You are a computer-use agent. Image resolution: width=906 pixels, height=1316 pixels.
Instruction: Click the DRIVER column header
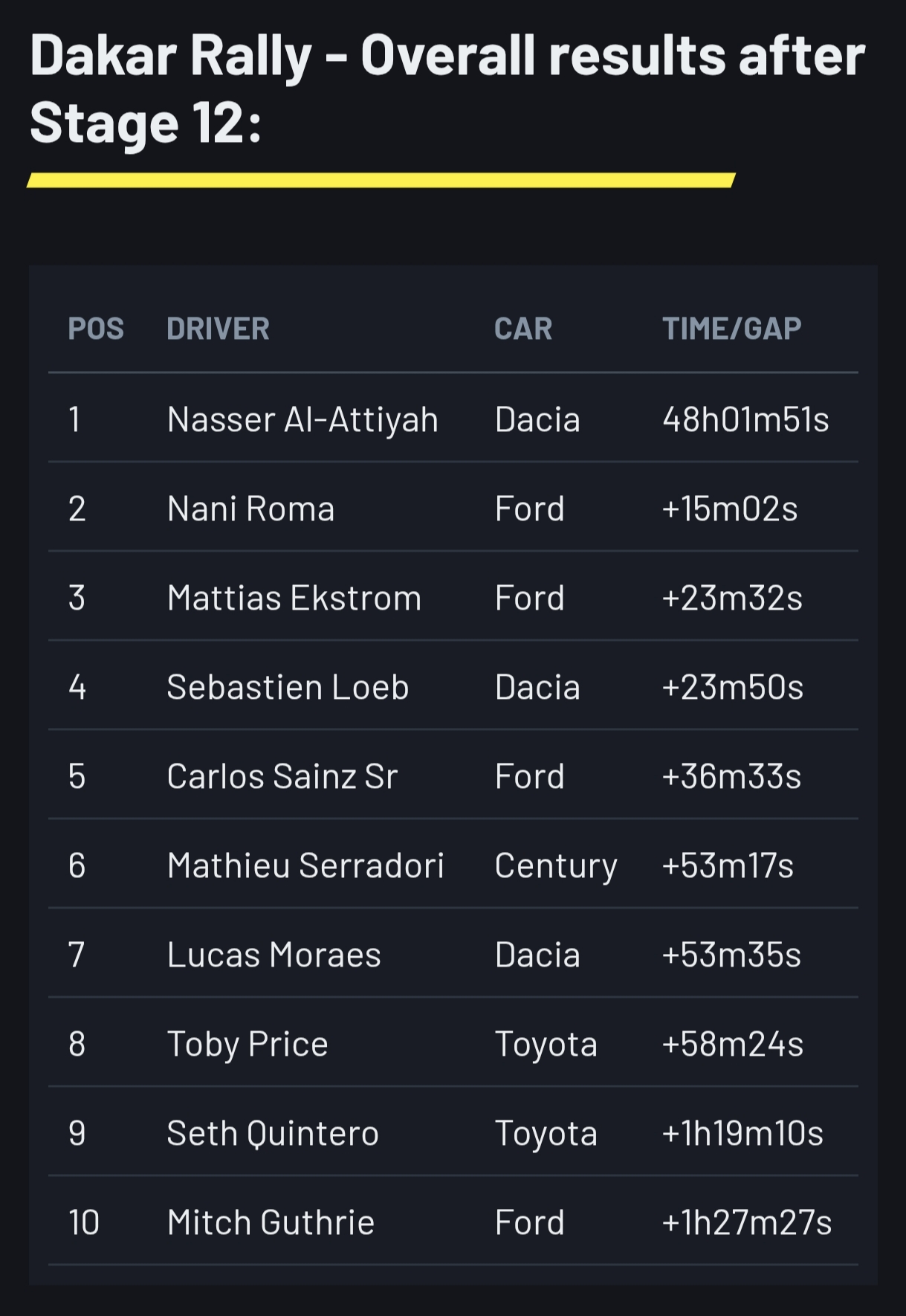point(218,329)
